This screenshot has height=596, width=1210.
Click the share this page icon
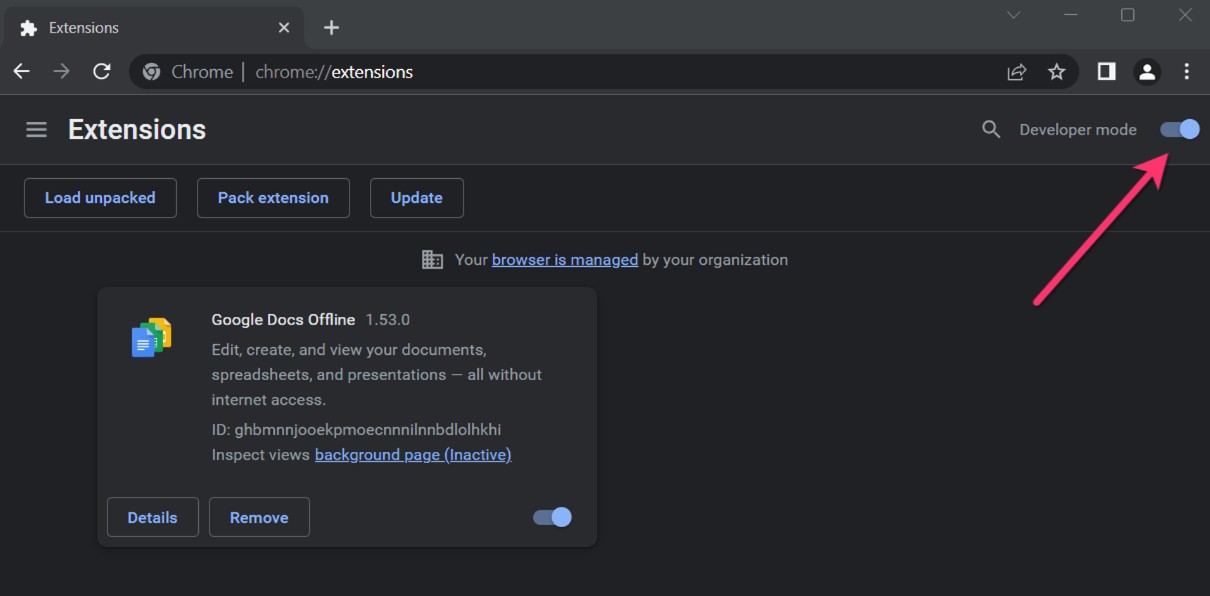[x=1017, y=72]
